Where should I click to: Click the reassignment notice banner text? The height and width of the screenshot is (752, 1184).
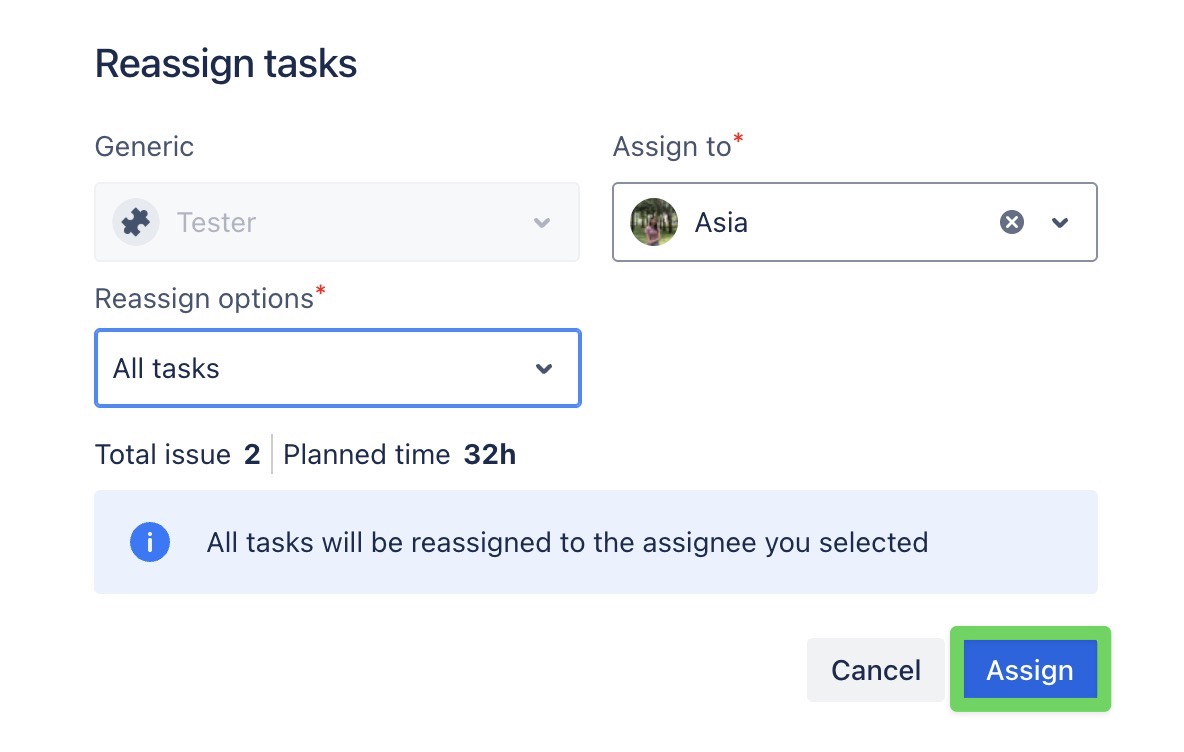[x=565, y=542]
